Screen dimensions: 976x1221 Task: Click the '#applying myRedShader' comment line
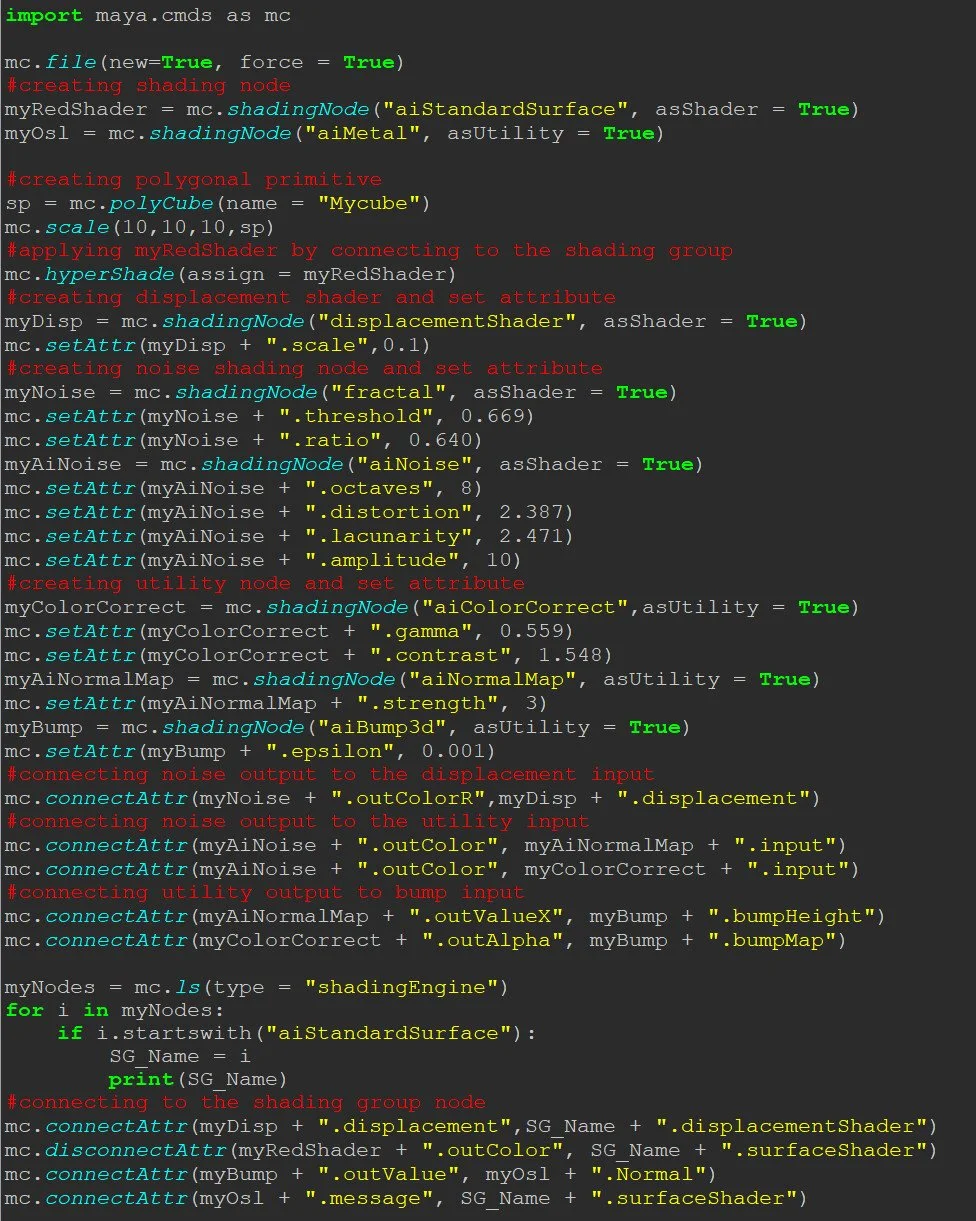coord(369,251)
